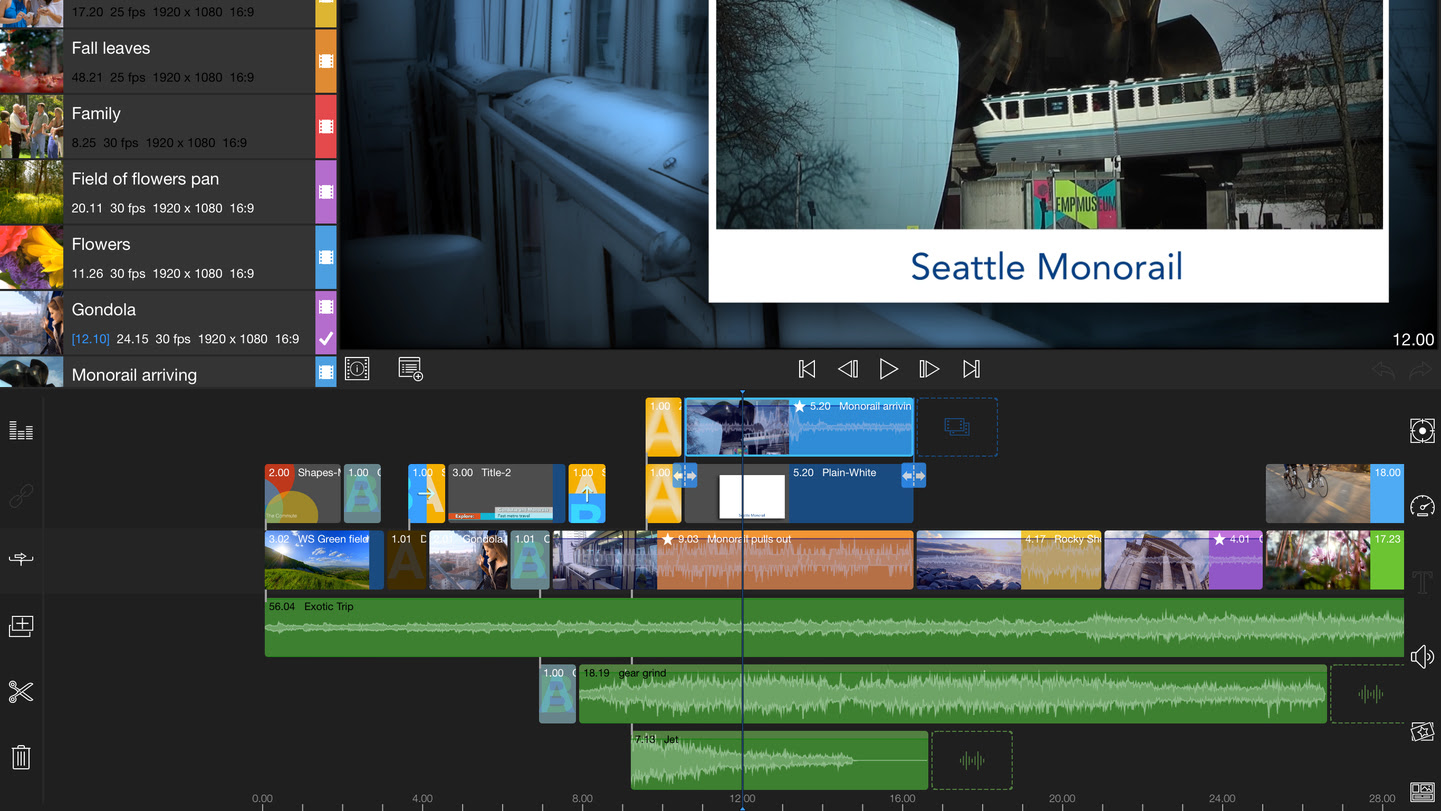Select the Title-2 clip on the timeline
This screenshot has width=1441, height=811.
pyautogui.click(x=506, y=493)
